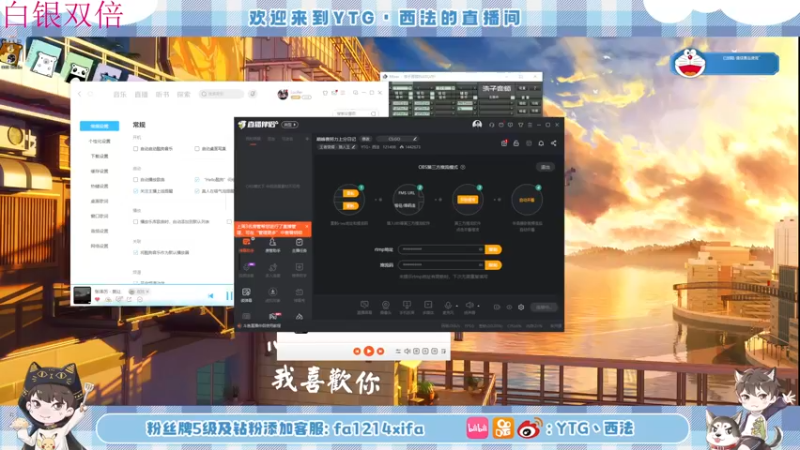Click the 退出 button in OBS mode panel
This screenshot has width=800, height=450.
pos(545,167)
